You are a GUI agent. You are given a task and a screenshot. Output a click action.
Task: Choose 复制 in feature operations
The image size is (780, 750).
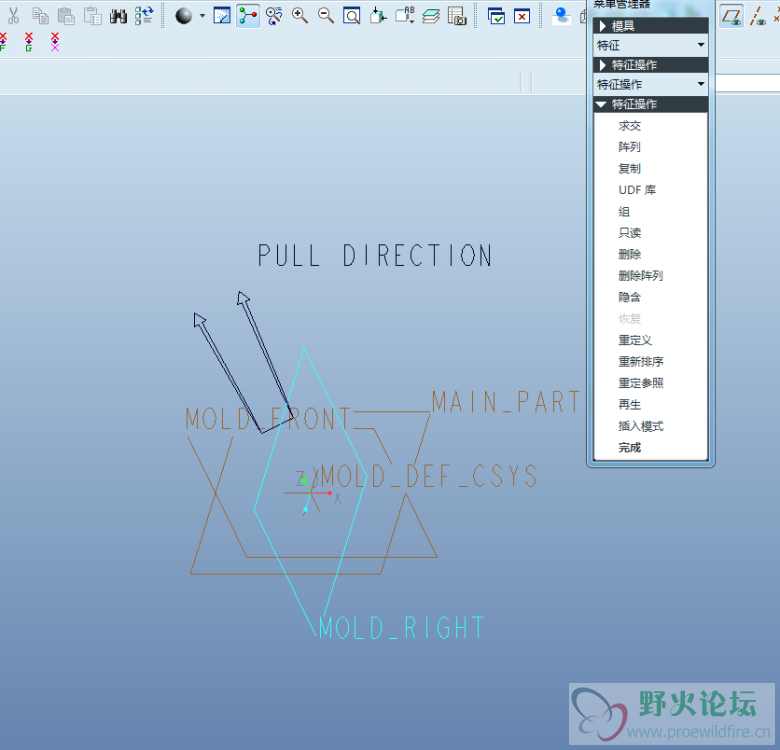pos(629,169)
